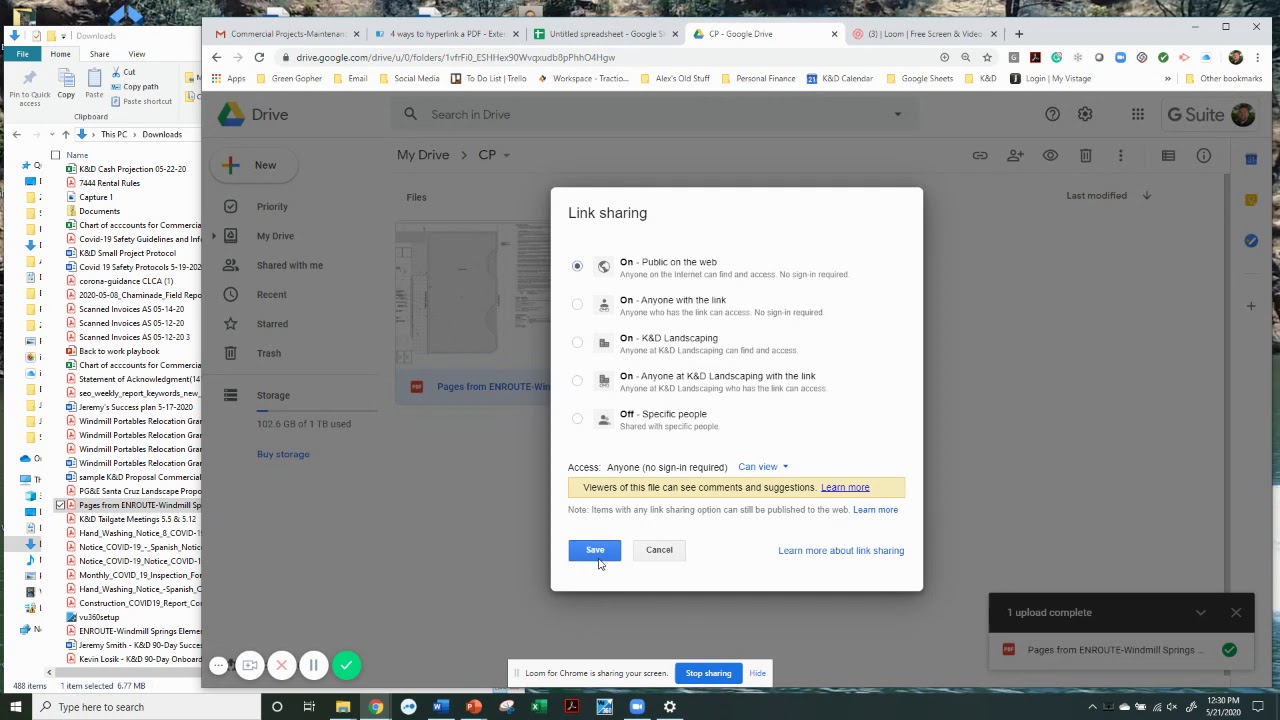The height and width of the screenshot is (720, 1280).
Task: Click 'Learn more' in yellow comments notice
Action: (x=845, y=488)
